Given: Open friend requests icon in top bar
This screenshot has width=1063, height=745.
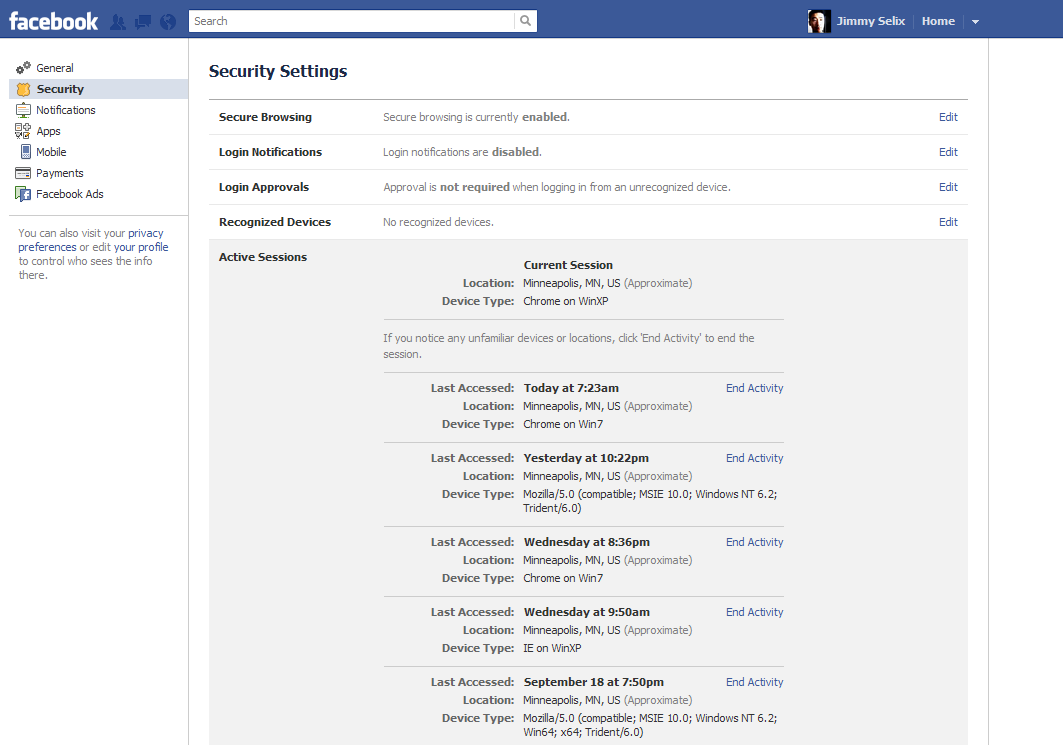Looking at the screenshot, I should (118, 22).
